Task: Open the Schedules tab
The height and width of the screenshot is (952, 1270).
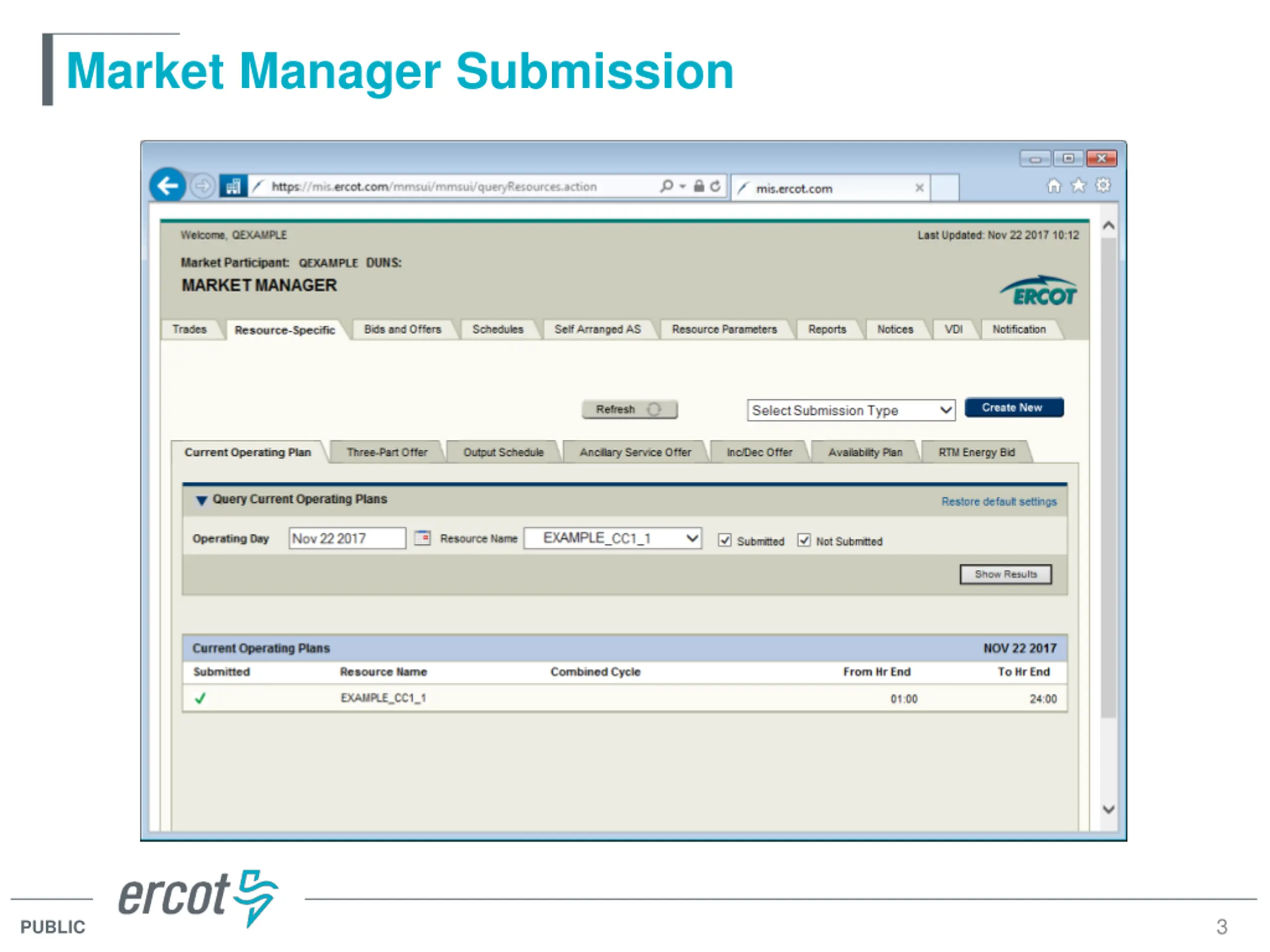Action: (498, 329)
